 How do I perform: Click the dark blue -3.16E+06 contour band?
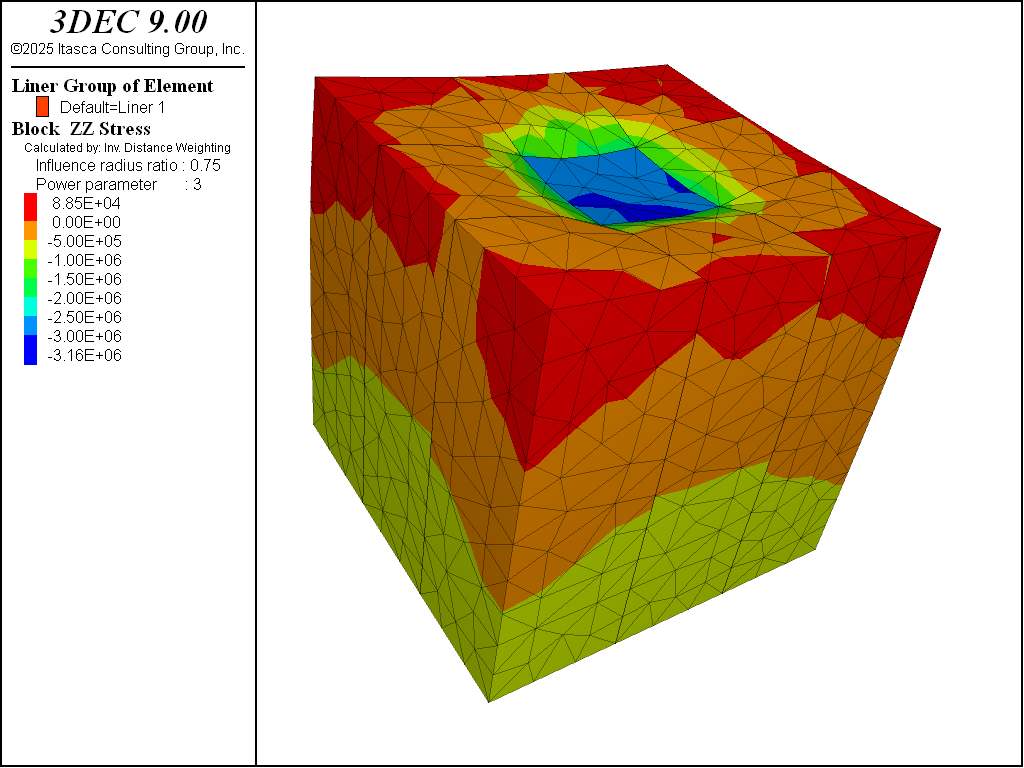pos(31,350)
